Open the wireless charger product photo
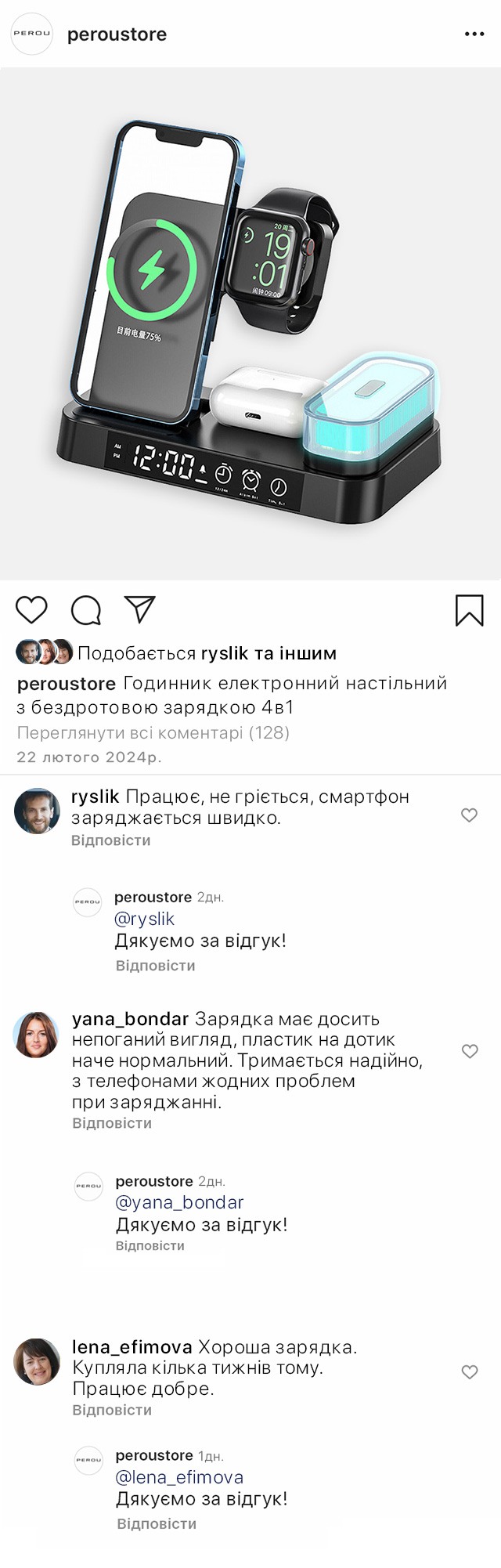Screen dimensions: 501x1568 click(x=250, y=323)
